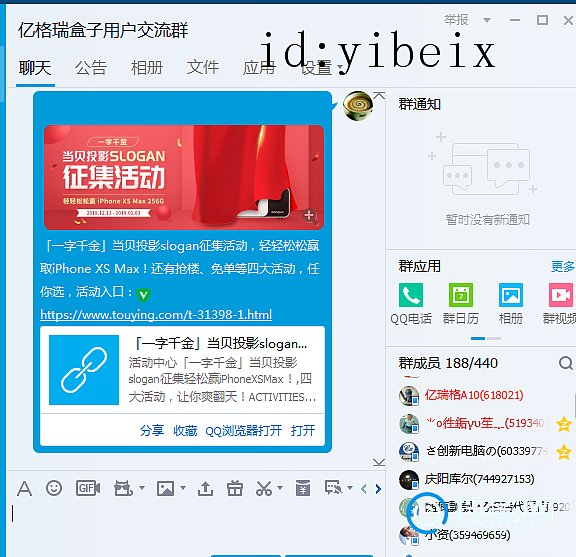The height and width of the screenshot is (557, 576).
Task: Click the message history bubble icon
Action: [x=334, y=488]
